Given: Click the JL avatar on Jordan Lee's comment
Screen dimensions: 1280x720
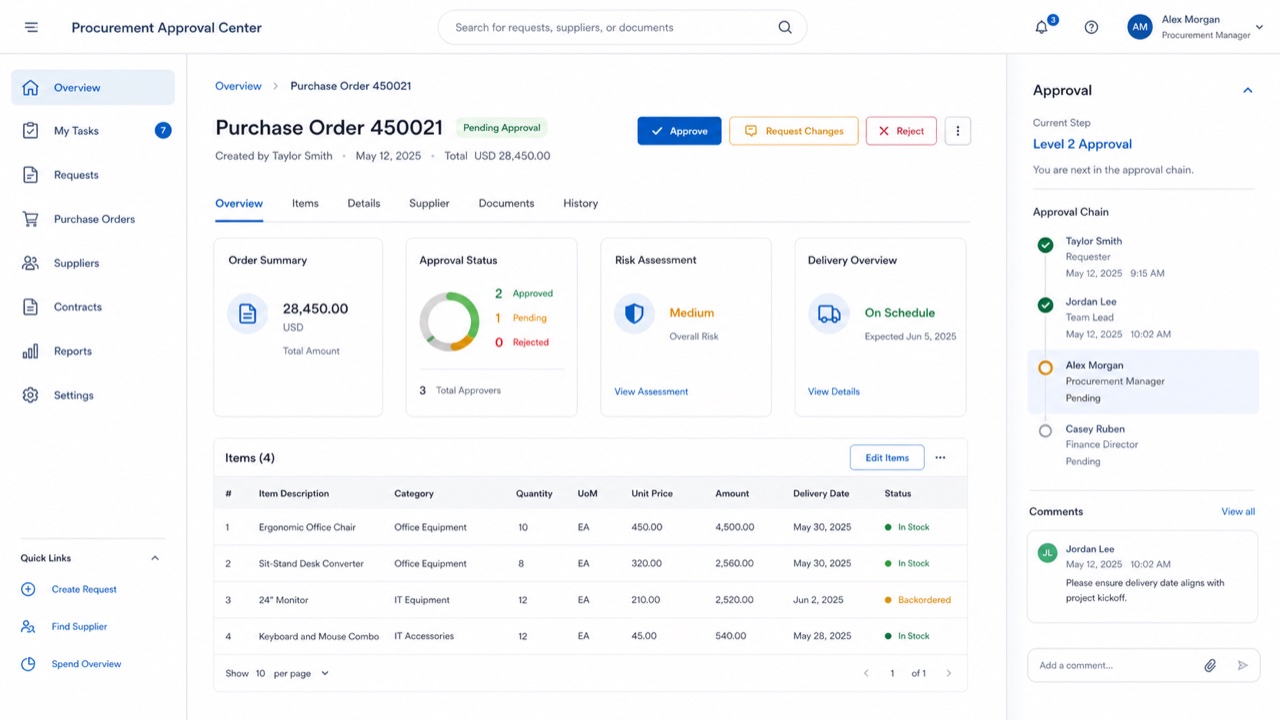Looking at the screenshot, I should pyautogui.click(x=1048, y=552).
